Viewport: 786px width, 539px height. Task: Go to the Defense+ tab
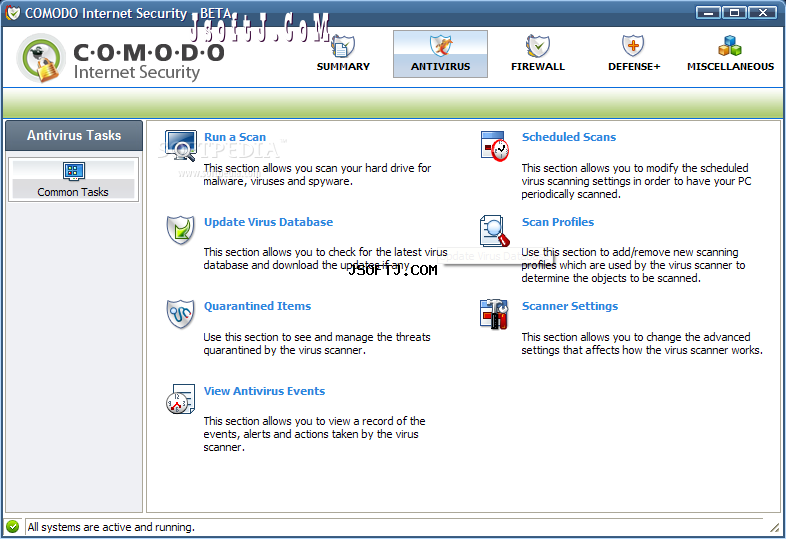(634, 54)
